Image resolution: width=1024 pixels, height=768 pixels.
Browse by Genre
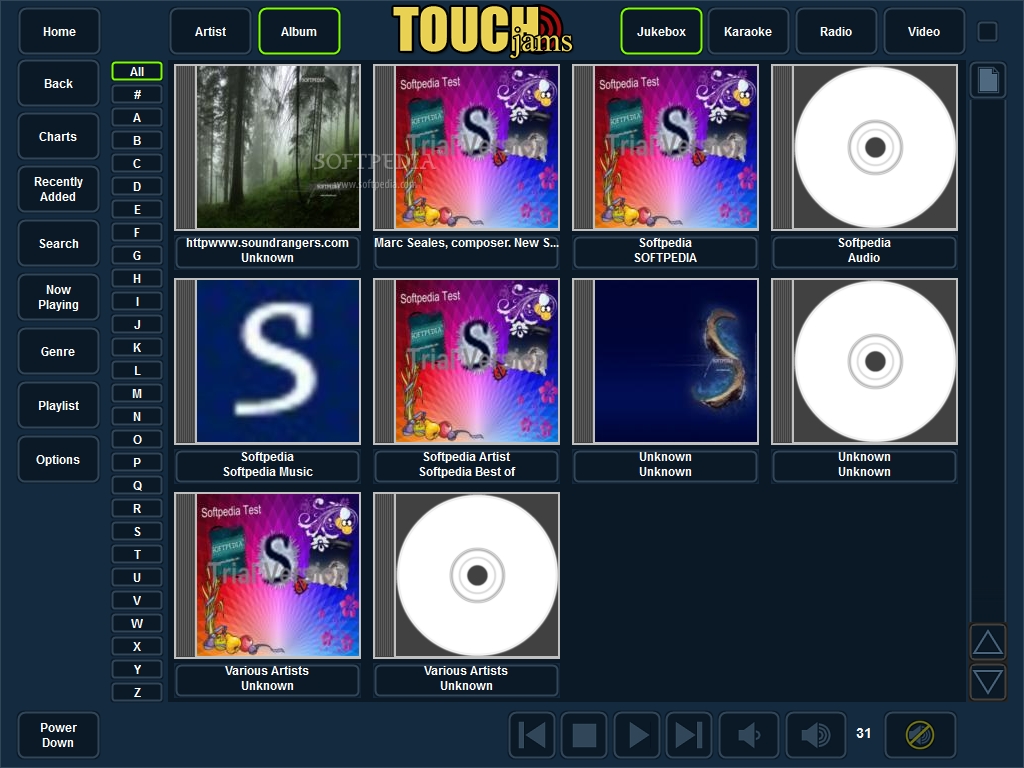point(59,351)
